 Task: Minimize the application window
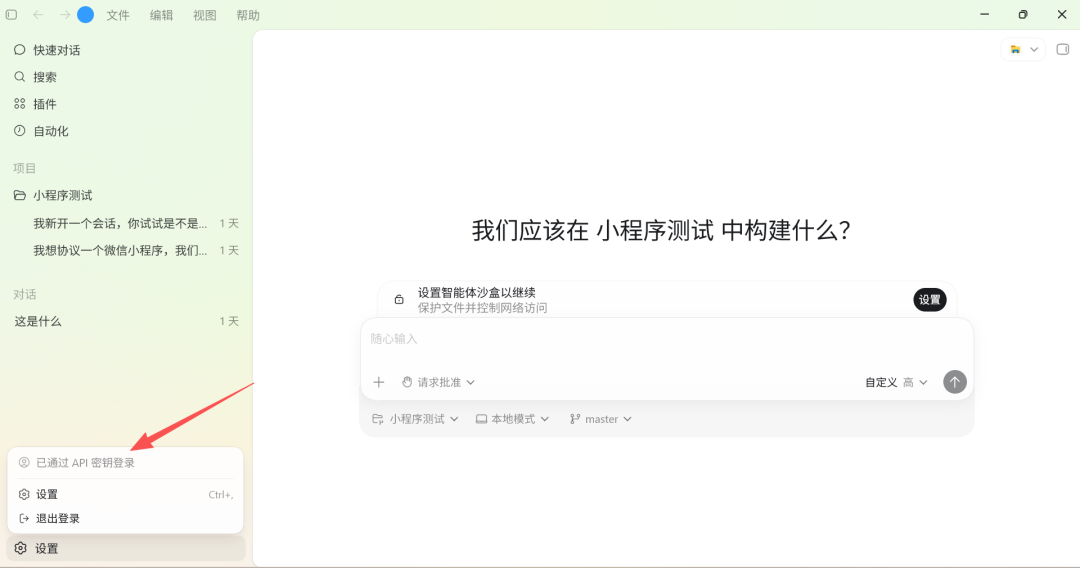984,14
